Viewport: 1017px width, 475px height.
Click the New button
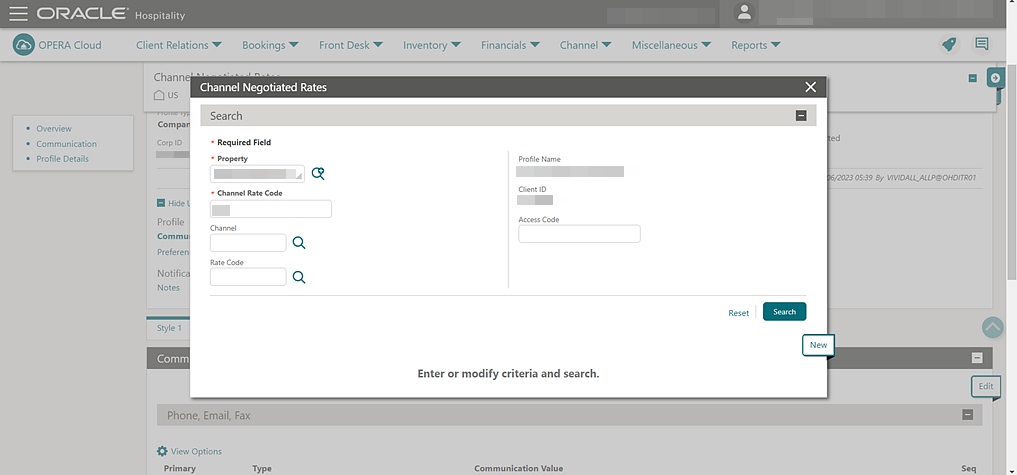(818, 345)
